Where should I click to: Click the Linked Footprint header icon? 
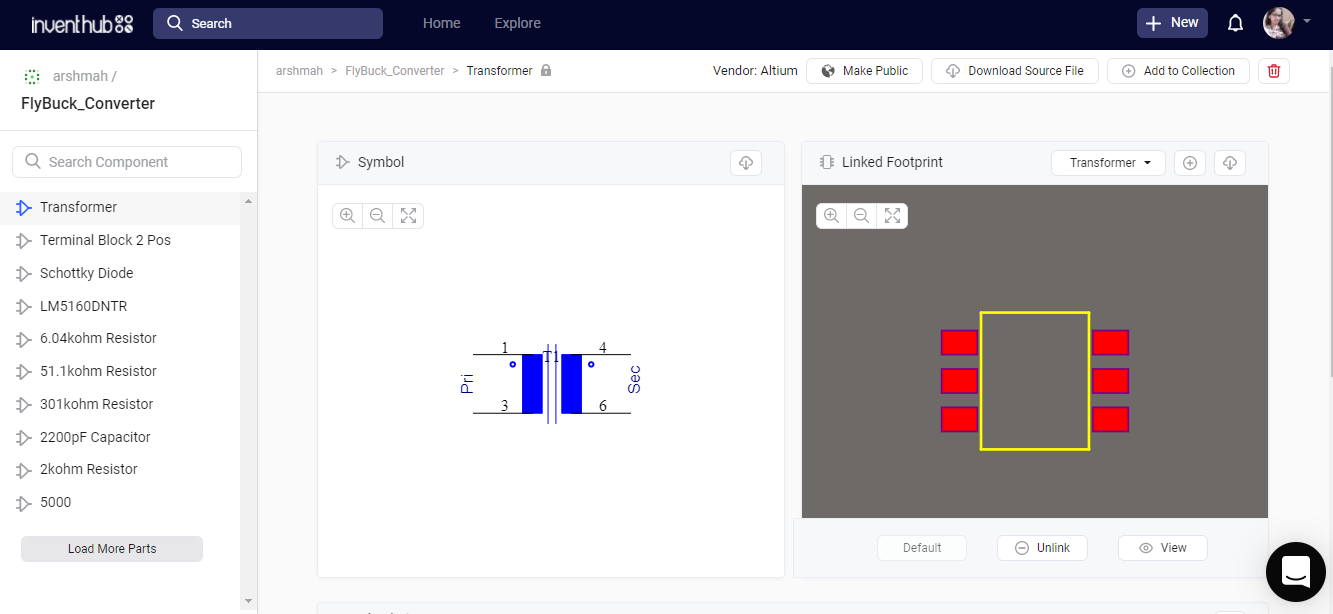(x=827, y=162)
